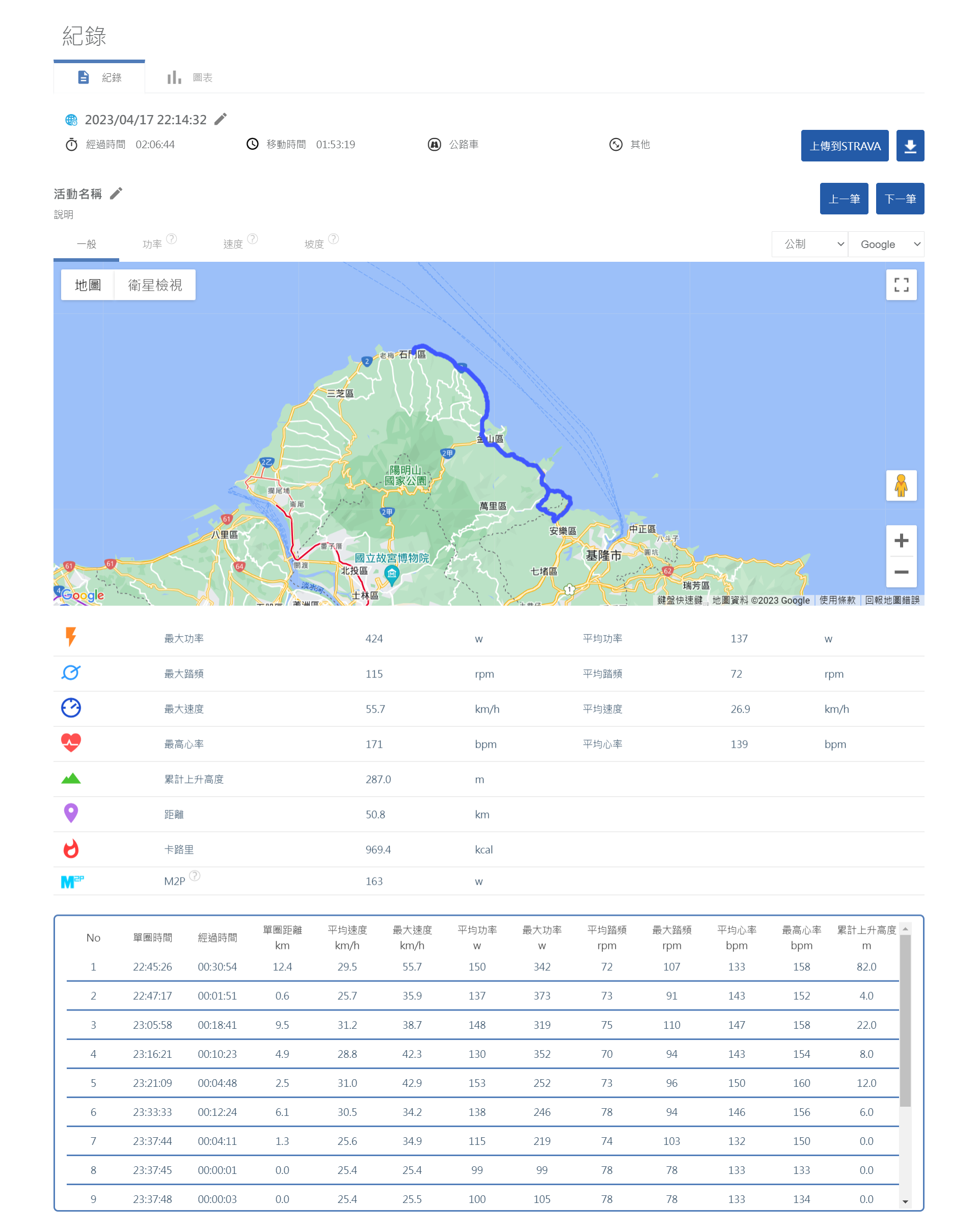Click 上傳到STRAVA button
978x1232 pixels.
(844, 146)
